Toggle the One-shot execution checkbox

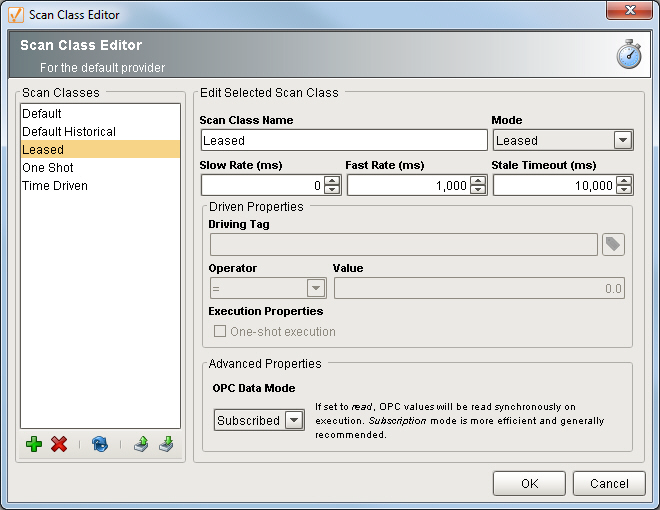pos(220,331)
